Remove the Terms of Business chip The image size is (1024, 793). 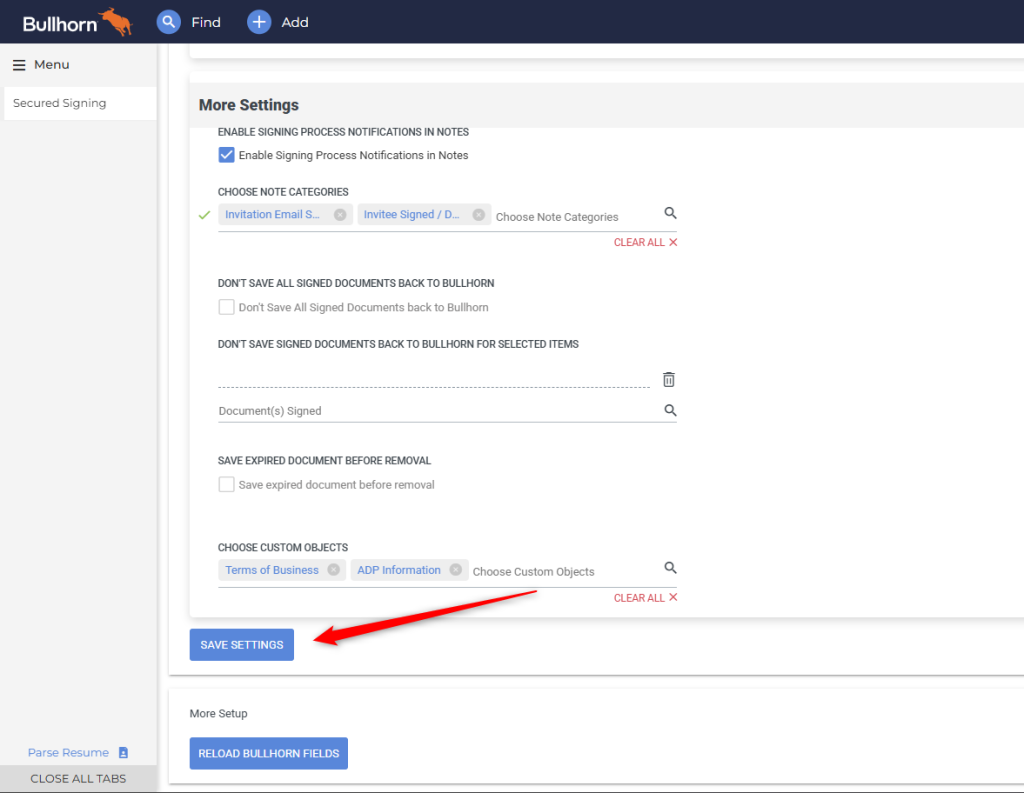click(336, 569)
